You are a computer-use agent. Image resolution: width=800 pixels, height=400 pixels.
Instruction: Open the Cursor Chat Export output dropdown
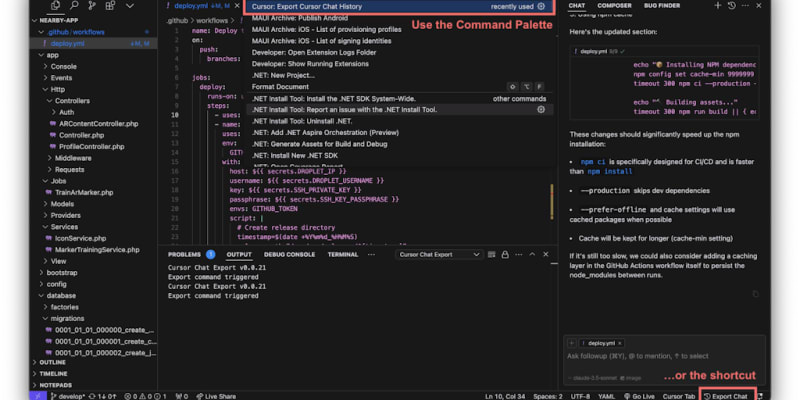pos(438,254)
